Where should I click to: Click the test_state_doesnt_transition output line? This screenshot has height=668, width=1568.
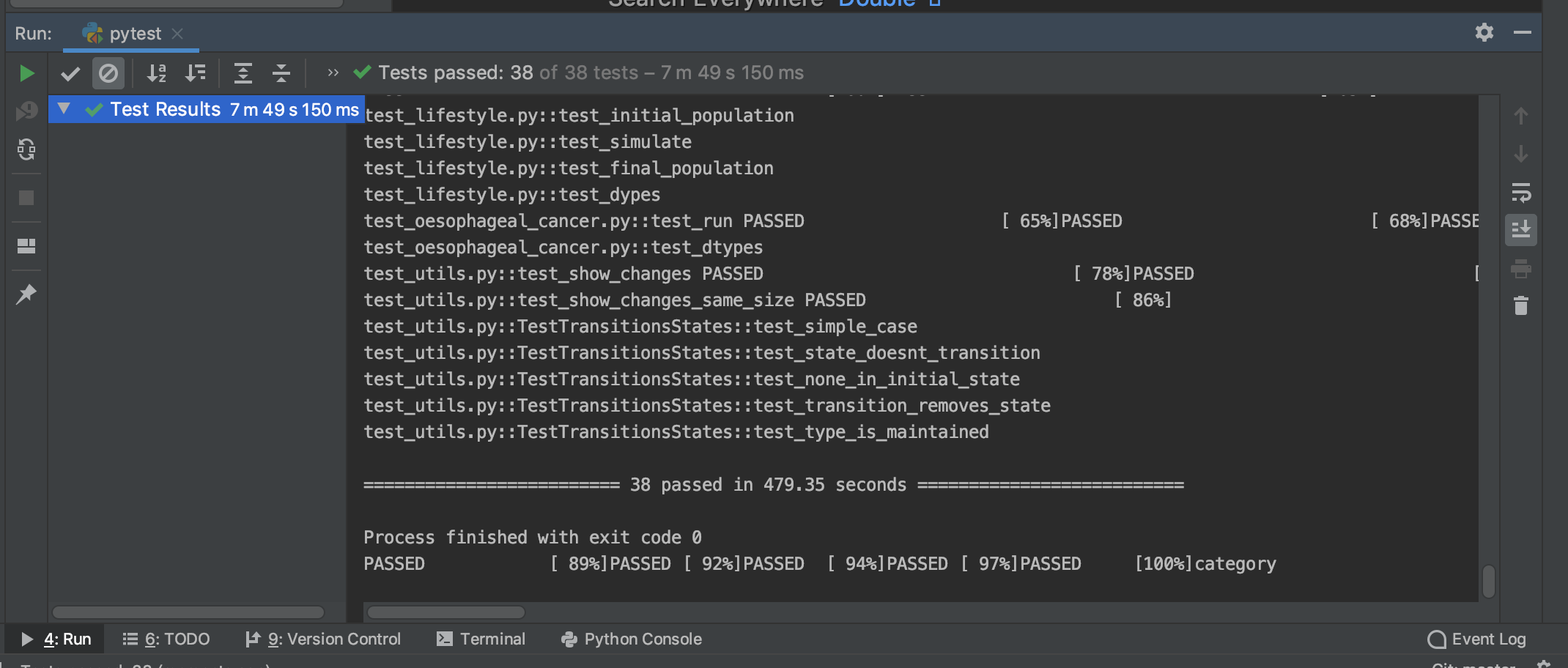[x=702, y=353]
